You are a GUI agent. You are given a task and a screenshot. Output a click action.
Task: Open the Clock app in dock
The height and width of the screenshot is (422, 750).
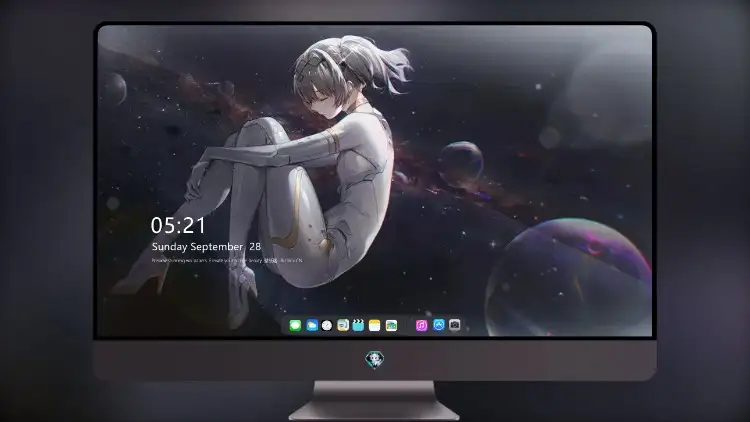[x=327, y=325]
